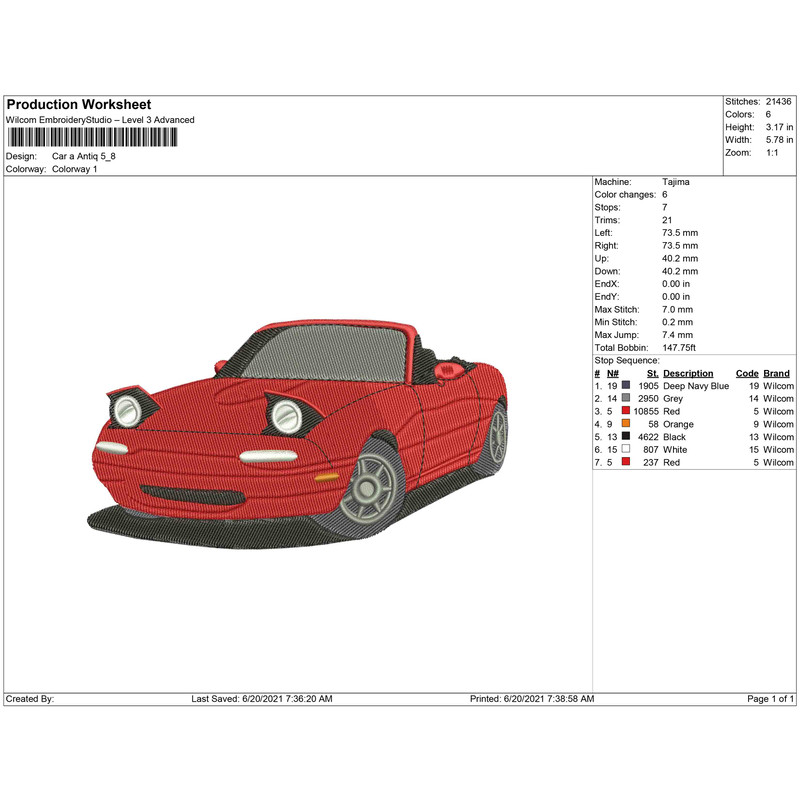This screenshot has height=800, width=800.
Task: Click the Page 1 of 1 footer text
Action: click(771, 699)
